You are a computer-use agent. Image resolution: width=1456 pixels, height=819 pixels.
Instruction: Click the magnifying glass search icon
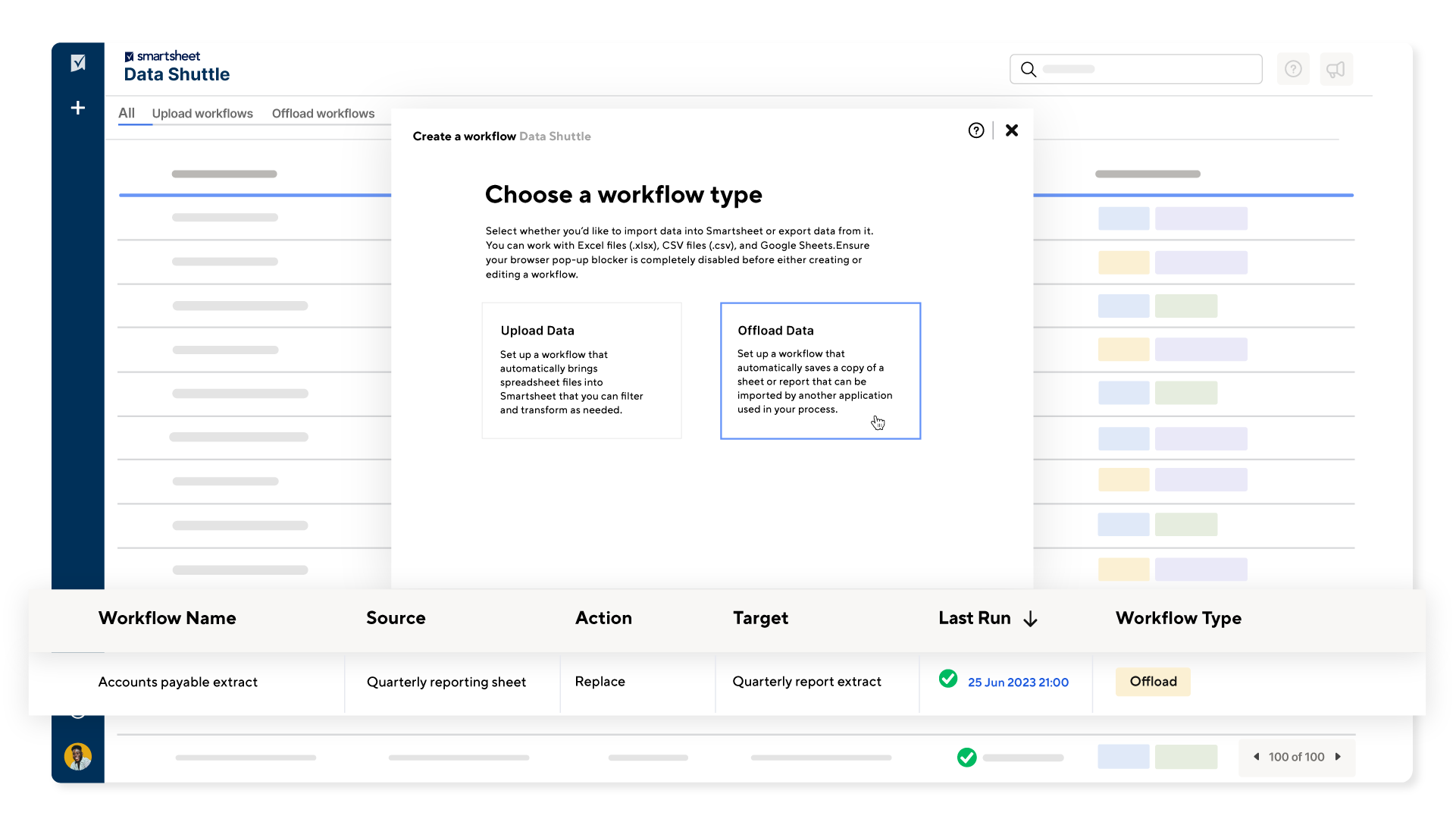click(x=1029, y=69)
